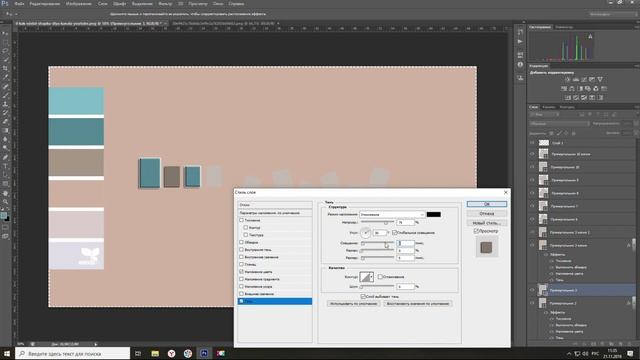Add a Brightness/Contrast adjustment
640x360 pixels.
[568, 80]
